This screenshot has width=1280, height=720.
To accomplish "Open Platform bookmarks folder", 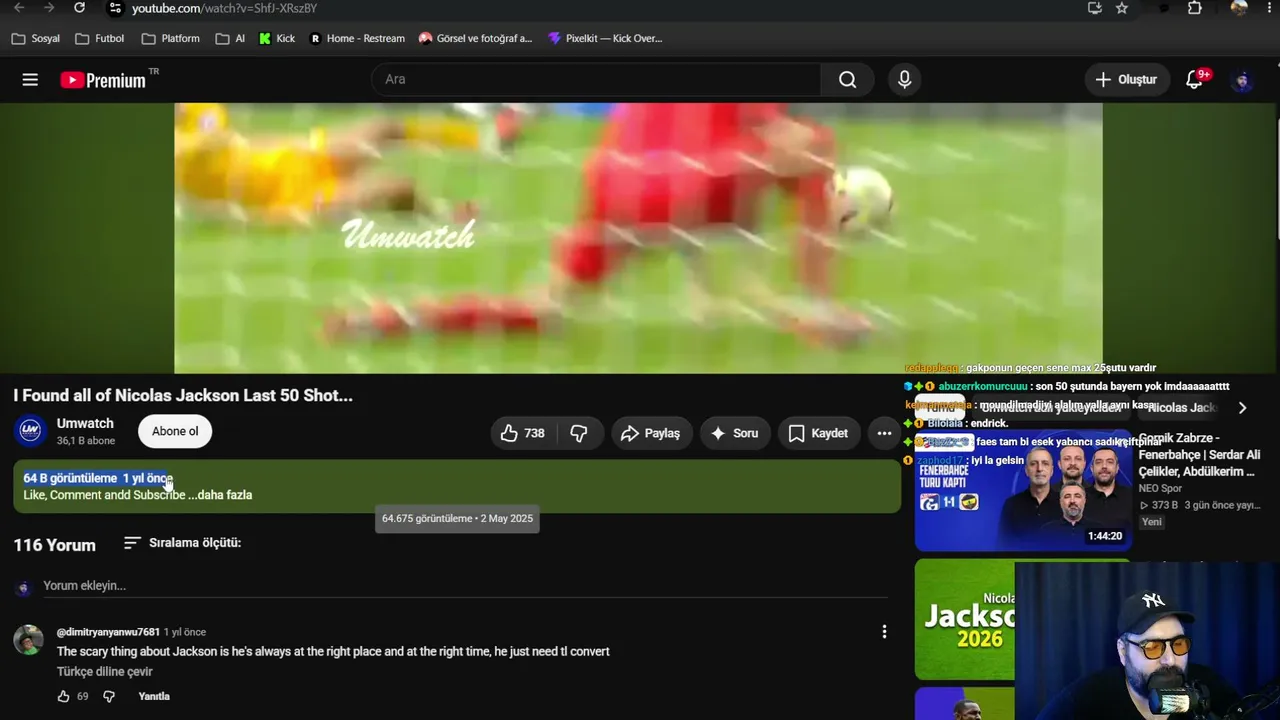I will click(x=171, y=39).
